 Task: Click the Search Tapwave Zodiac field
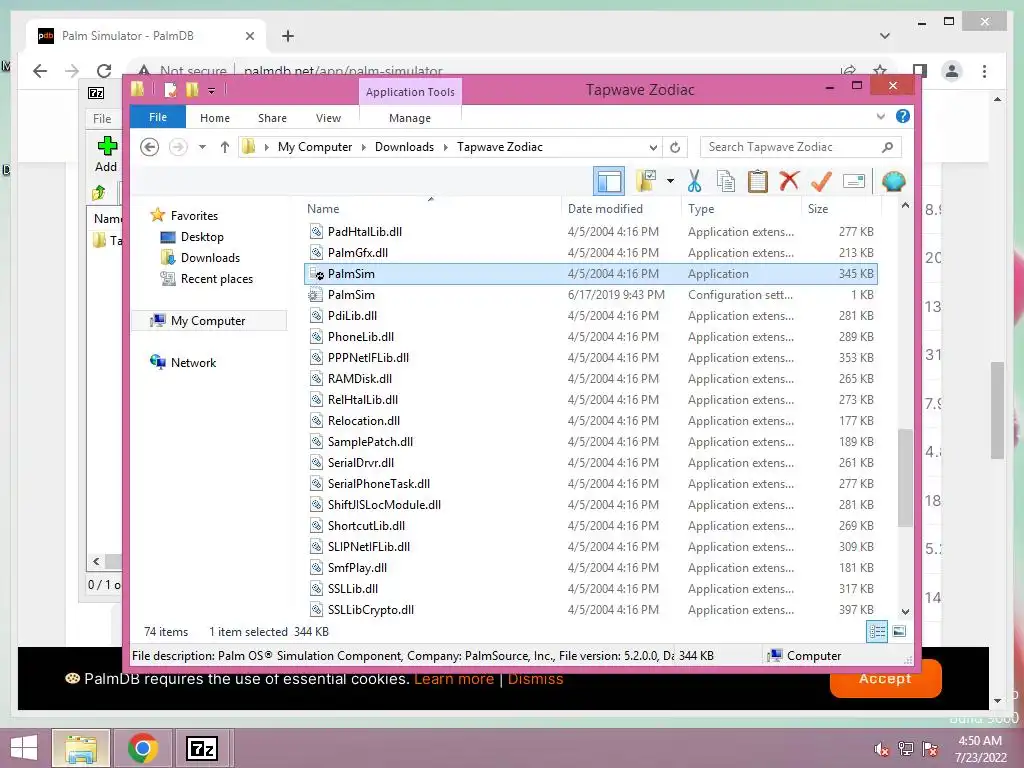801,147
